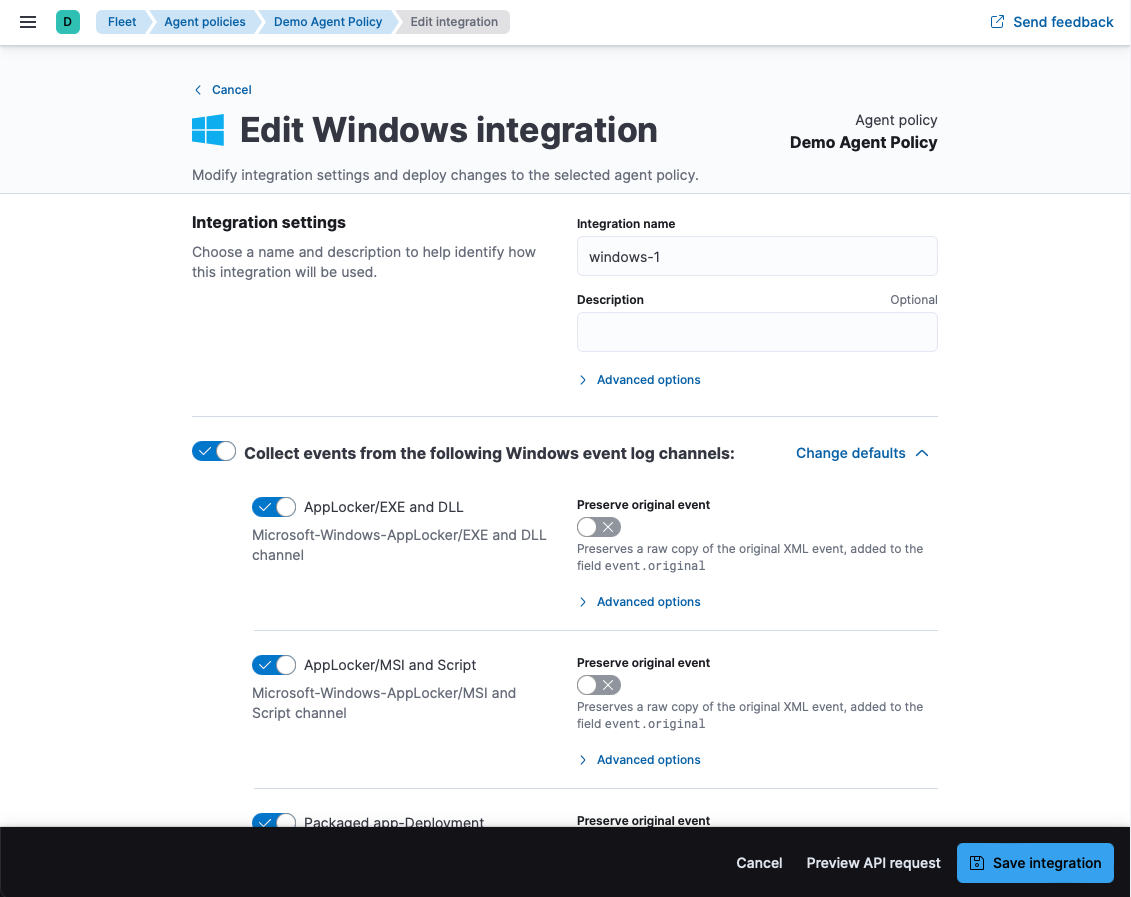Click the save disk icon on Save integration

(x=977, y=863)
